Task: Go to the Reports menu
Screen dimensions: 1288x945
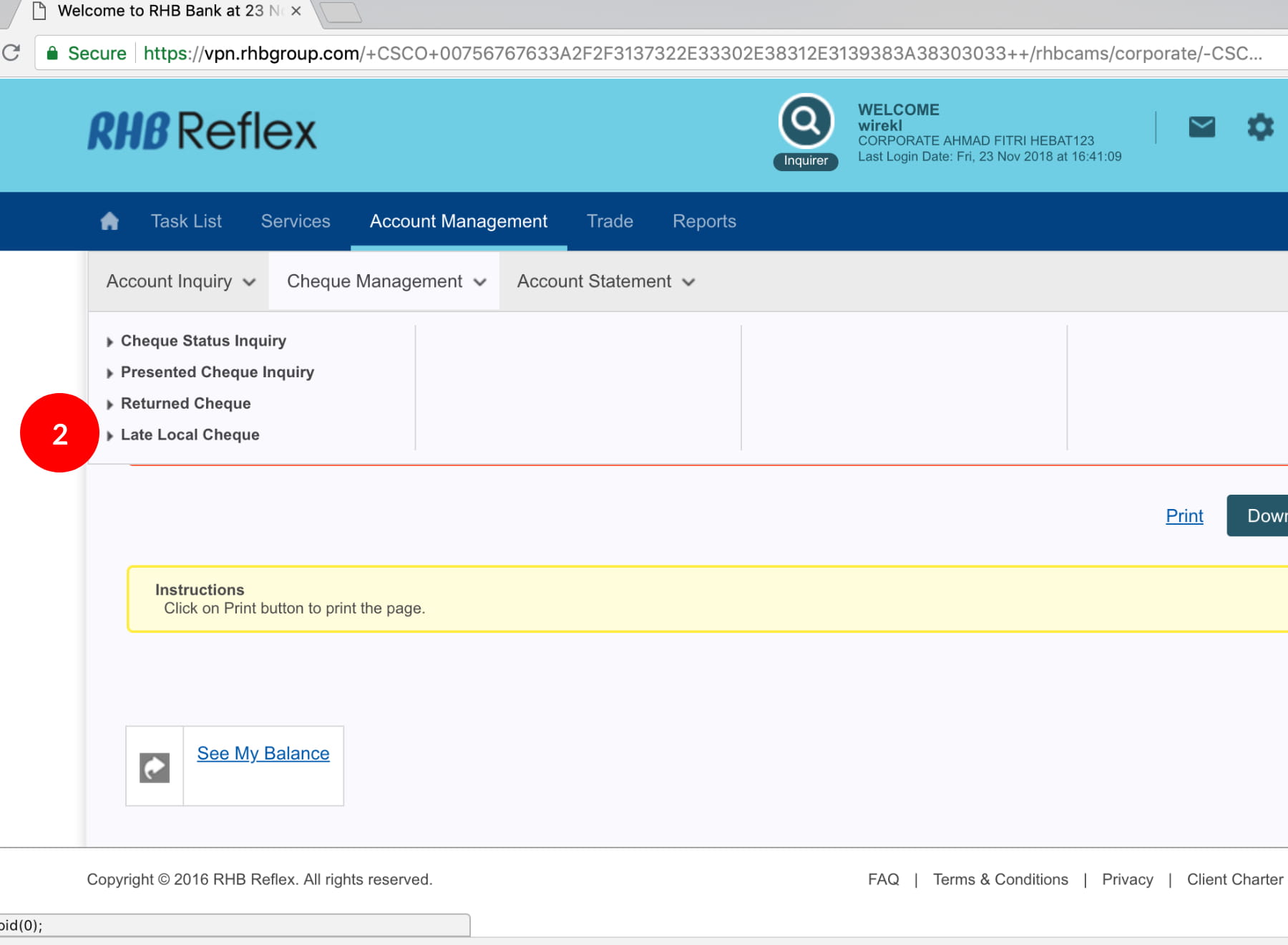Action: [704, 221]
